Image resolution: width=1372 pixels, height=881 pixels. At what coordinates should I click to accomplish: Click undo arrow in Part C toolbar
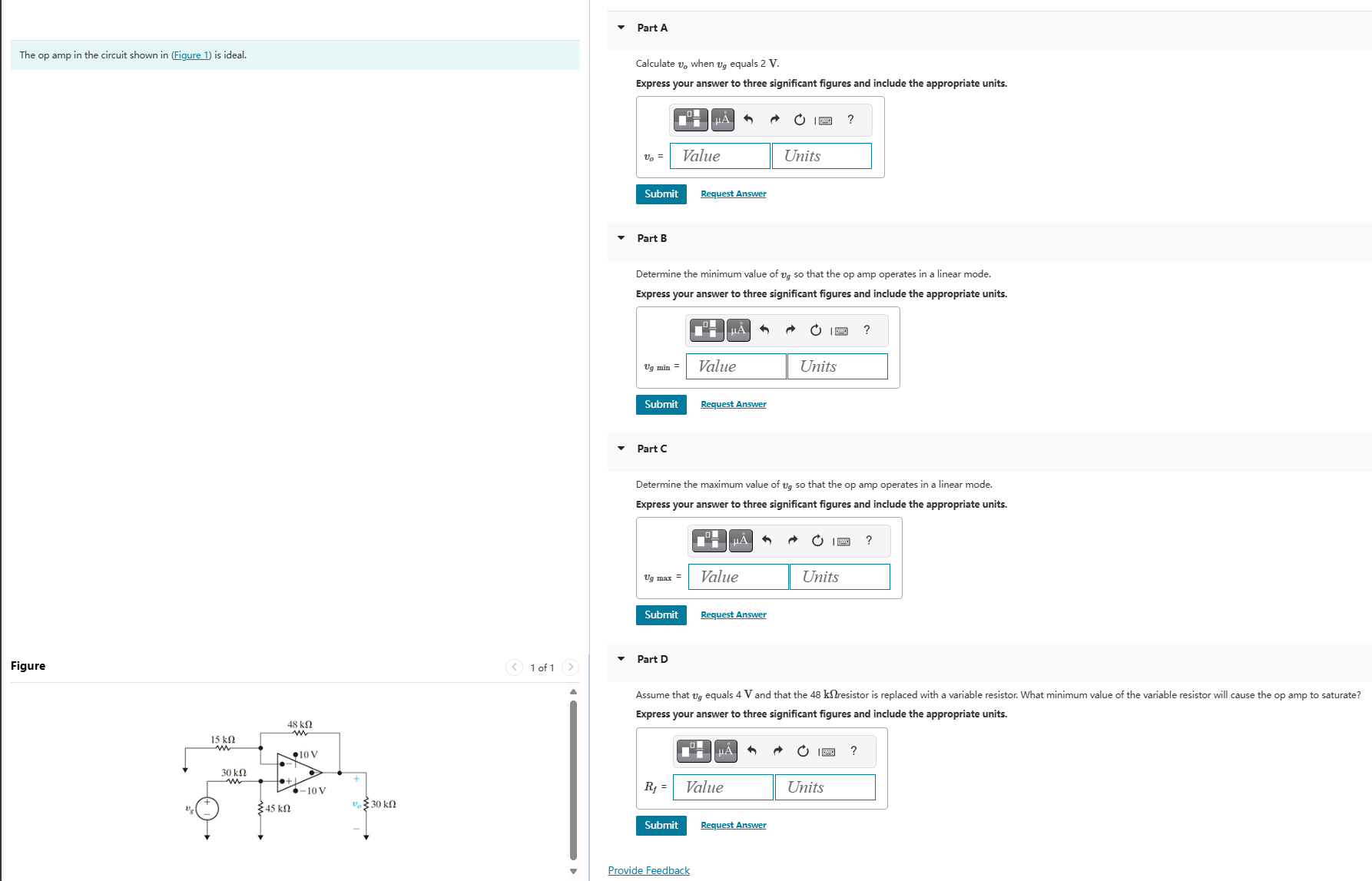pyautogui.click(x=767, y=540)
